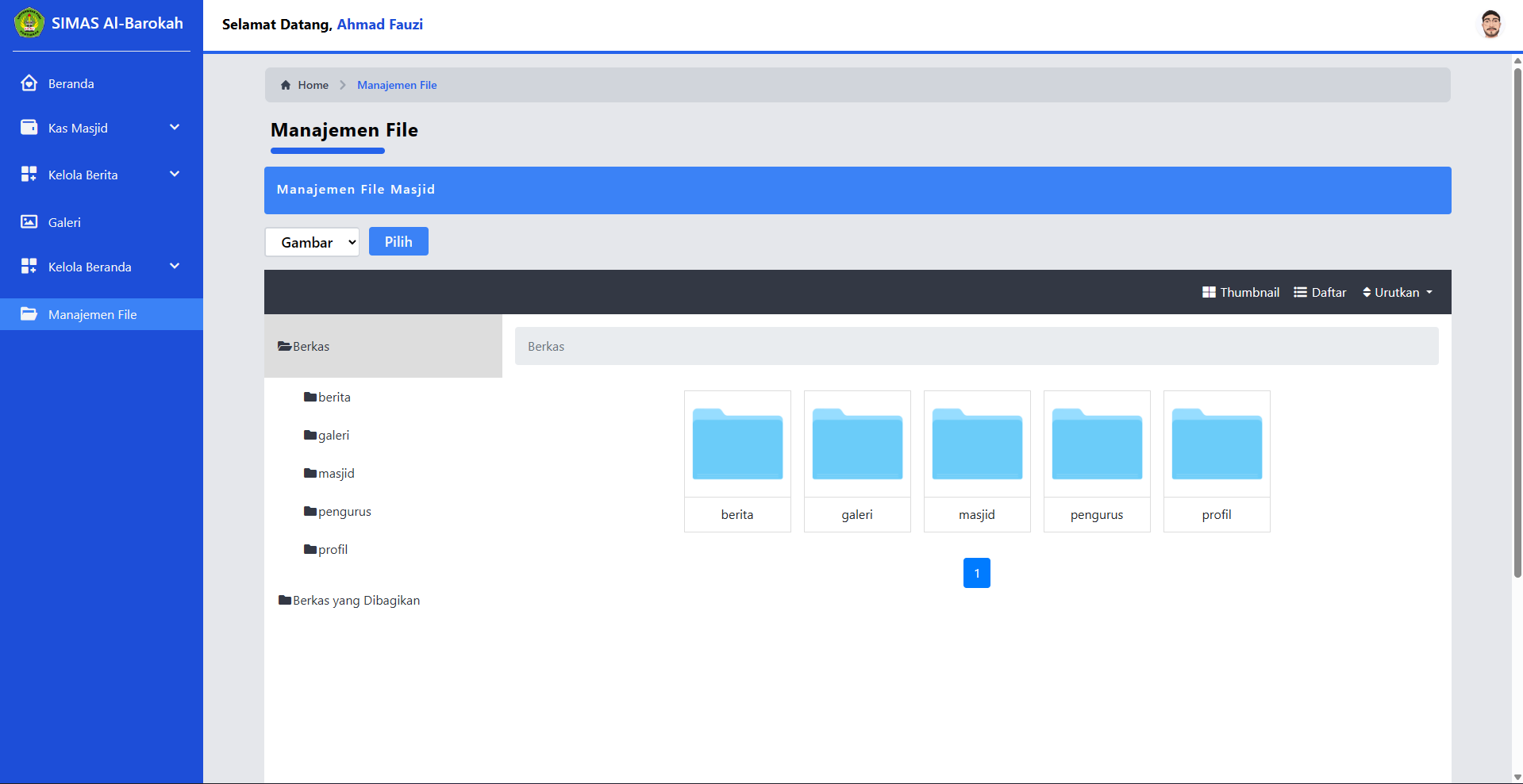The width and height of the screenshot is (1523, 784).
Task: Select Berkas yang Dibagikan tree item
Action: (x=356, y=601)
